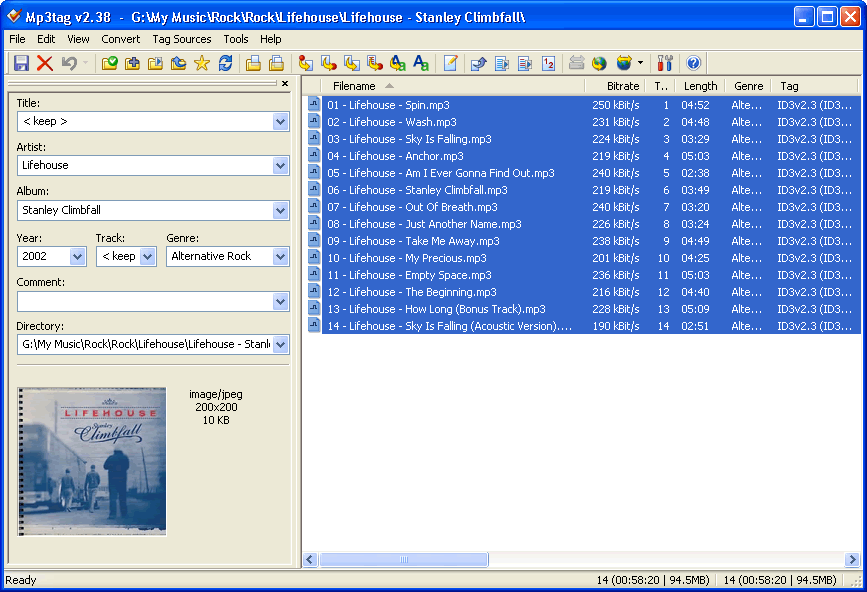Open the Convert menu

point(120,39)
